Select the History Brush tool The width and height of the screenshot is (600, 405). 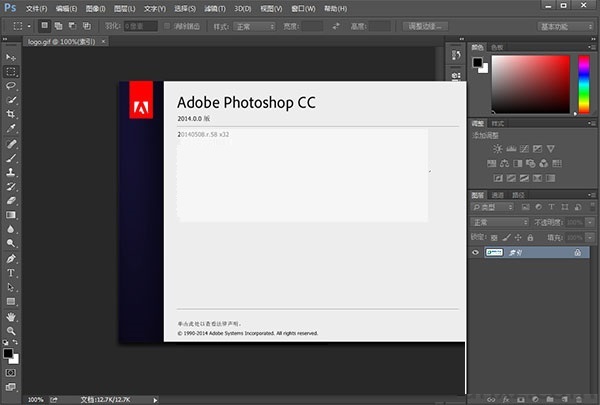(x=11, y=186)
